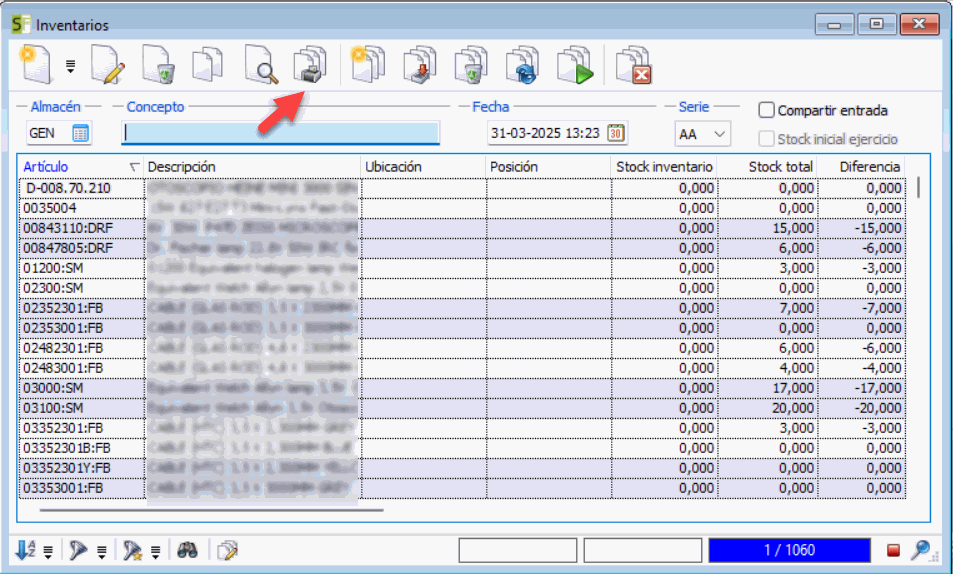953x574 pixels.
Task: Run the inventory with green play icon
Action: click(574, 64)
